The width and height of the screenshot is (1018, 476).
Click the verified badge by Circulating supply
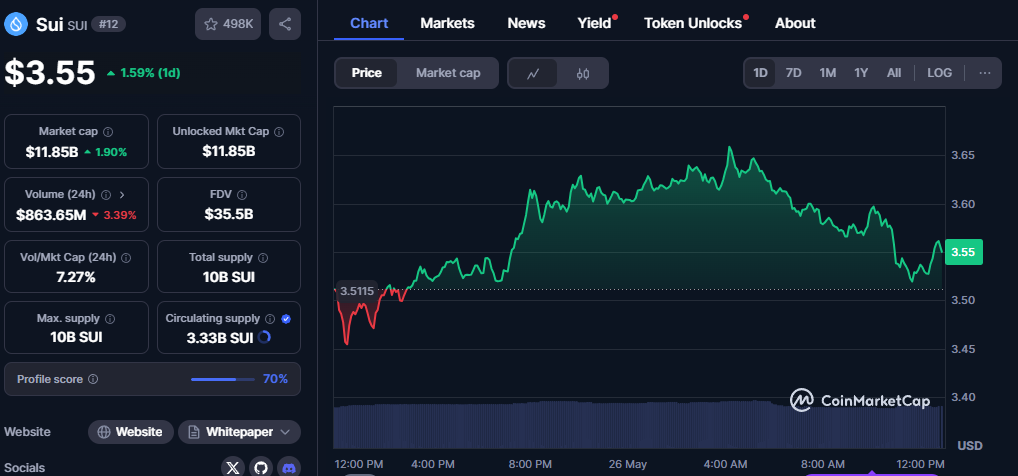click(286, 319)
